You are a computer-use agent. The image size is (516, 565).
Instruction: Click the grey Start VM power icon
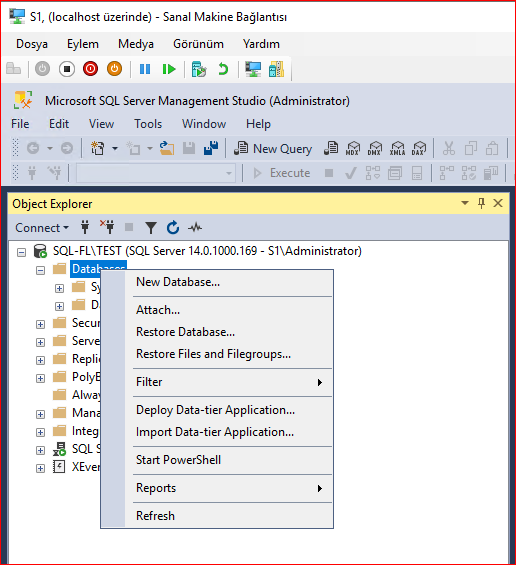coord(43,68)
